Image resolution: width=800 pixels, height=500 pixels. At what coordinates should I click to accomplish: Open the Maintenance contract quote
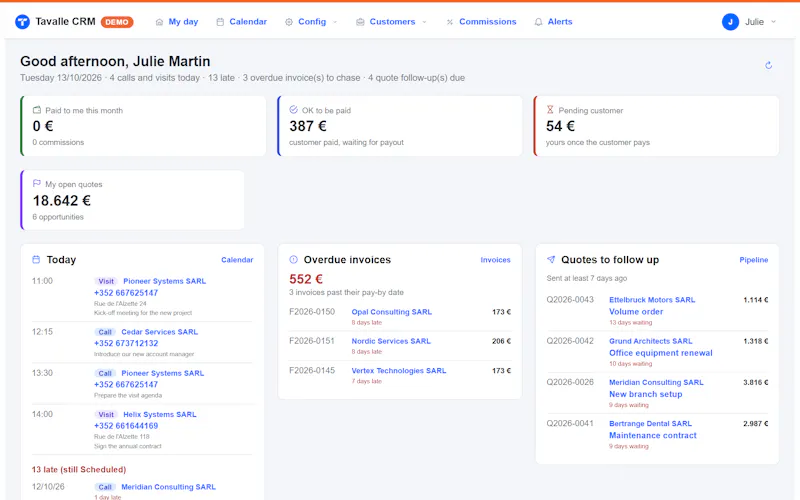pyautogui.click(x=653, y=436)
